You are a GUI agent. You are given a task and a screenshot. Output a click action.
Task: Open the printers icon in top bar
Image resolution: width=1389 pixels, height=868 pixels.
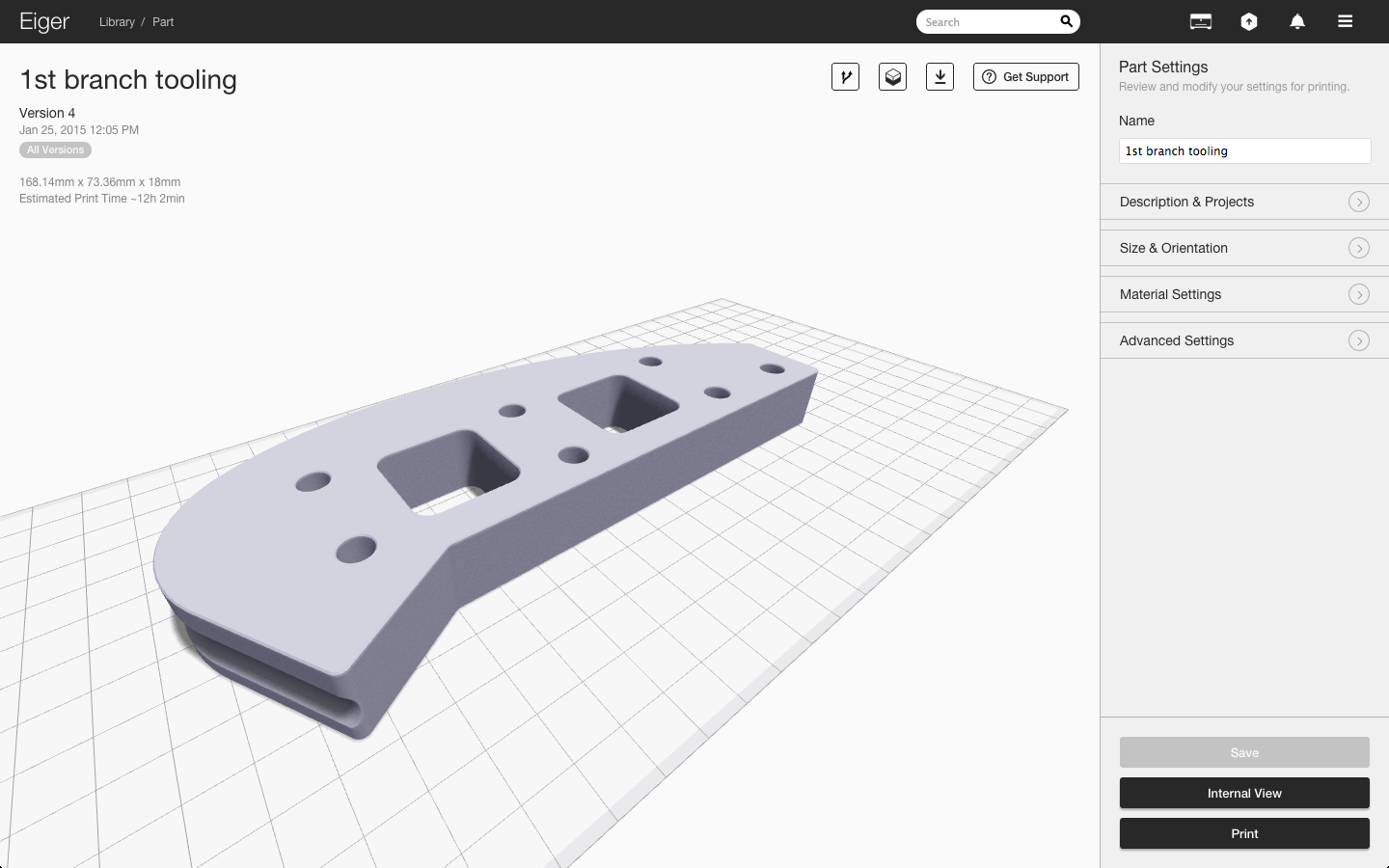(1201, 21)
